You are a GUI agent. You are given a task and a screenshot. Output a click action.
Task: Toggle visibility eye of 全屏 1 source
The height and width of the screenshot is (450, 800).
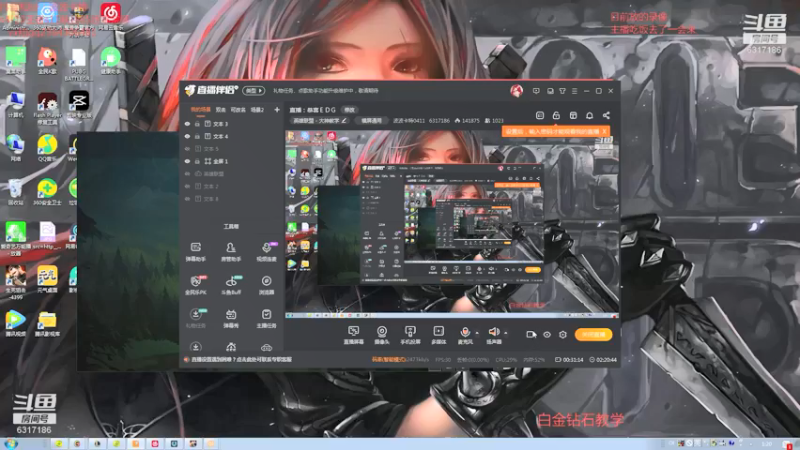pyautogui.click(x=187, y=161)
